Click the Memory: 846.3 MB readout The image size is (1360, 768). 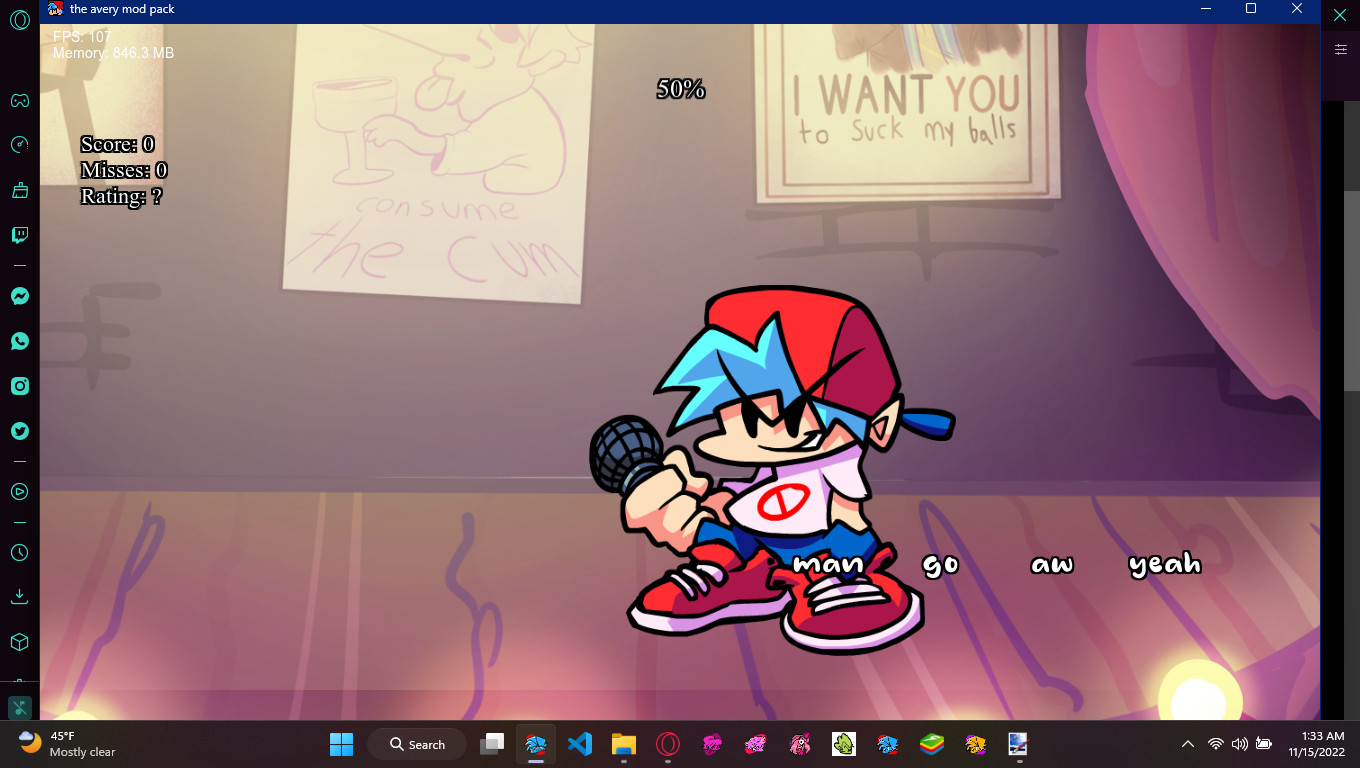tap(113, 53)
